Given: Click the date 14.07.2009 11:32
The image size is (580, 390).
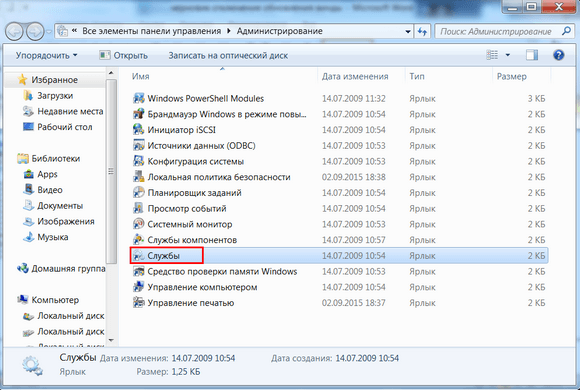Looking at the screenshot, I should [354, 98].
